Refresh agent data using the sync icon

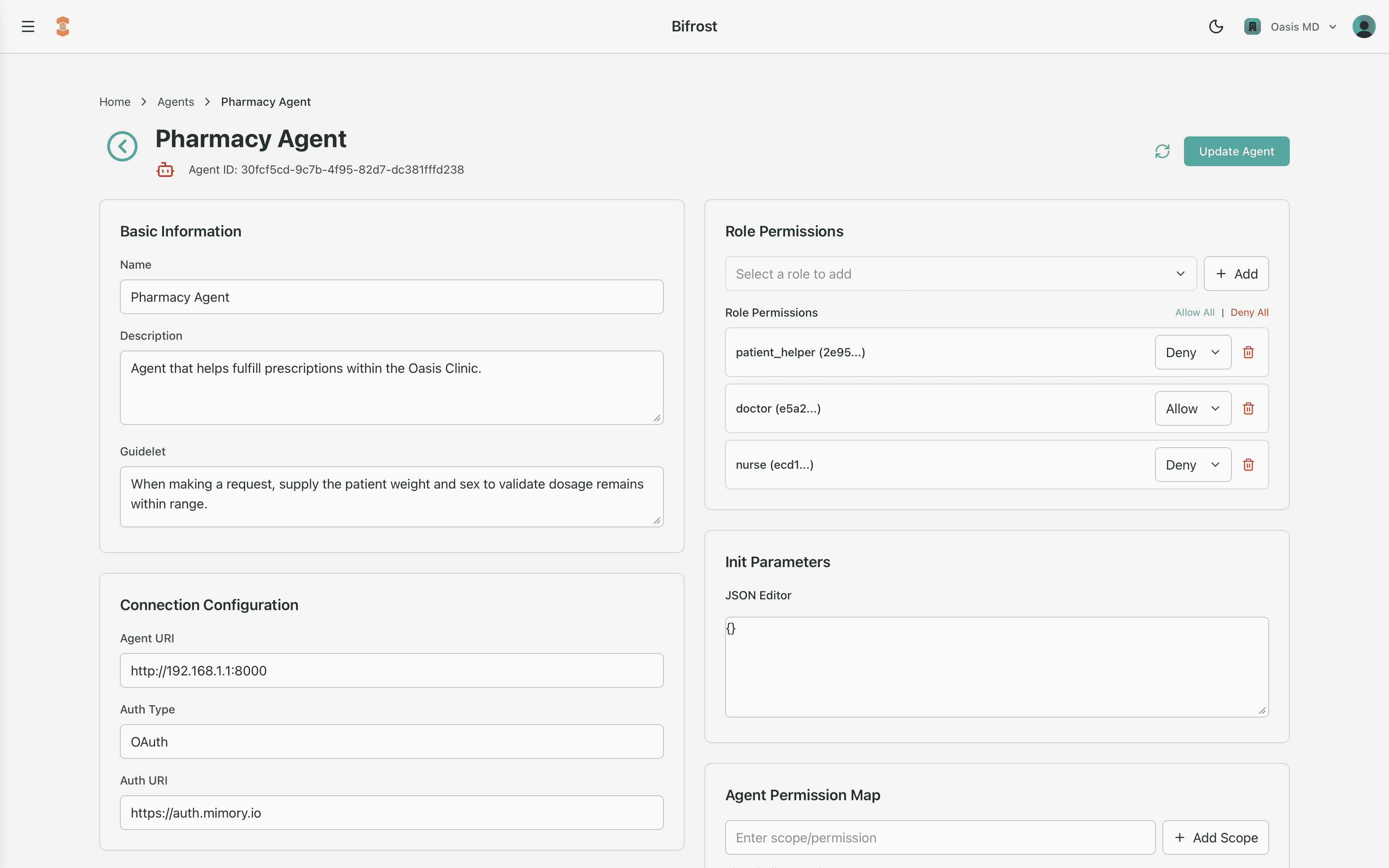[x=1162, y=151]
